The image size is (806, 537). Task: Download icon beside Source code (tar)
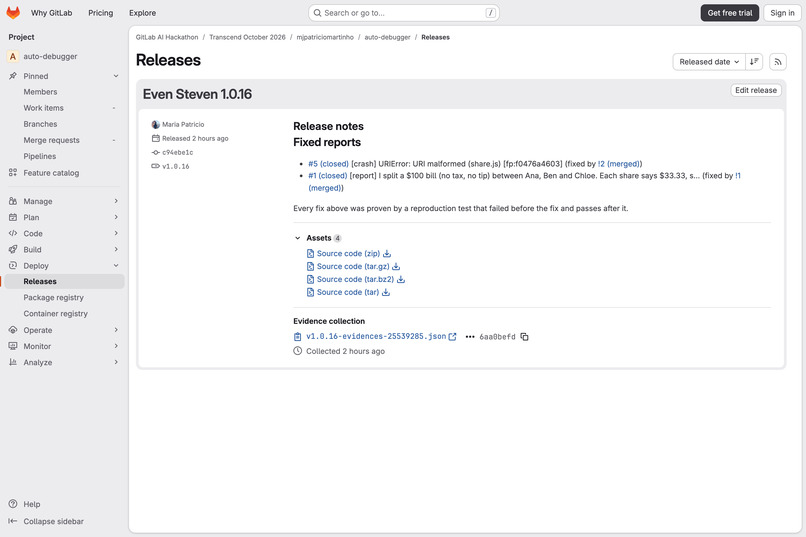coord(386,292)
